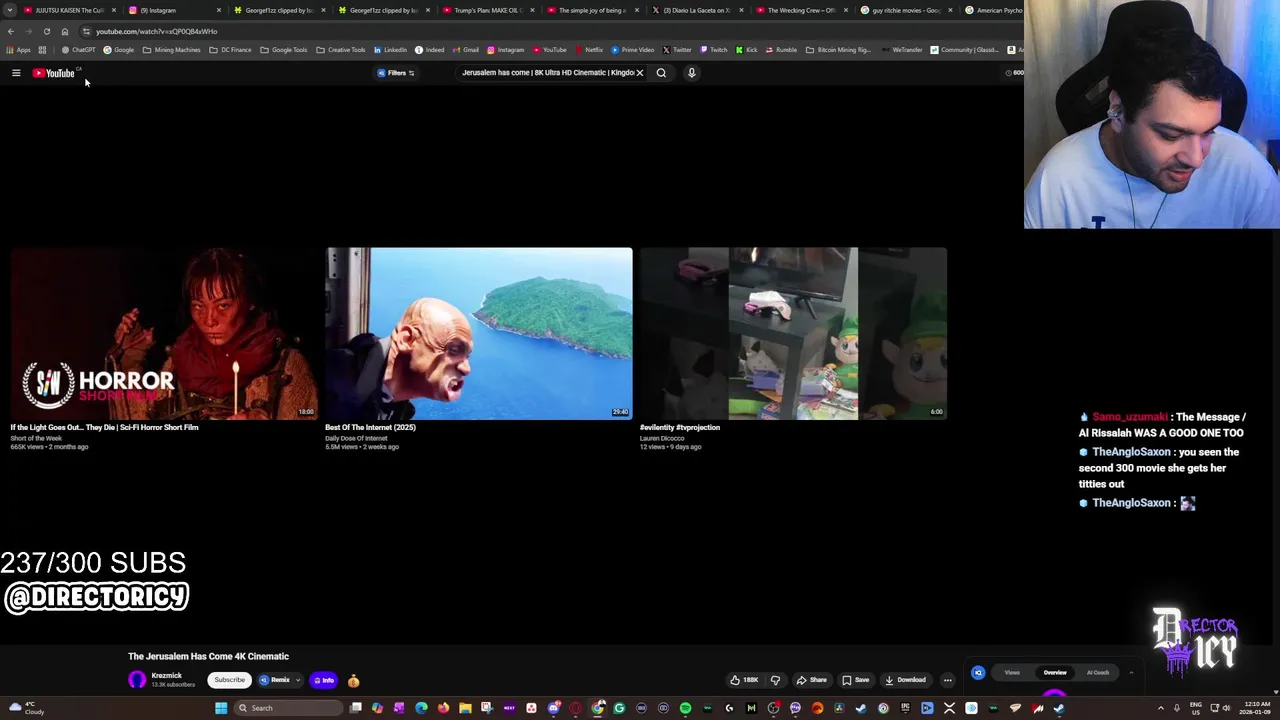Expand the Remix dropdown arrow

tap(297, 680)
